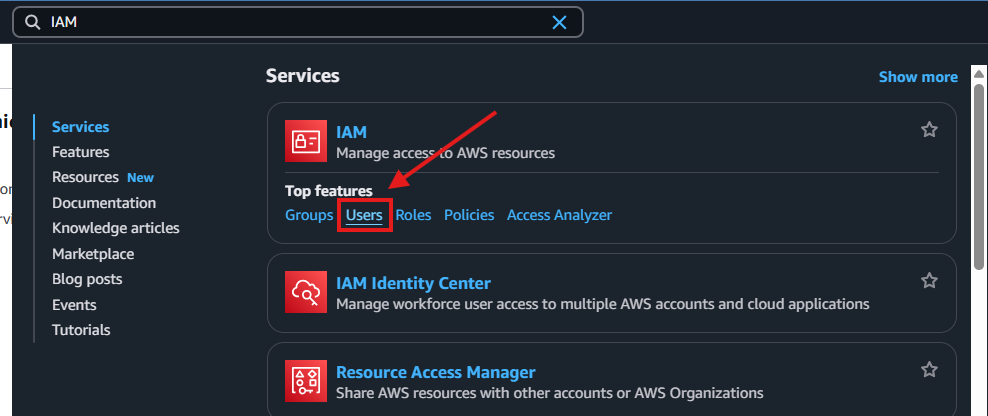The width and height of the screenshot is (988, 416).
Task: Select Events in the left filter list
Action: [74, 305]
